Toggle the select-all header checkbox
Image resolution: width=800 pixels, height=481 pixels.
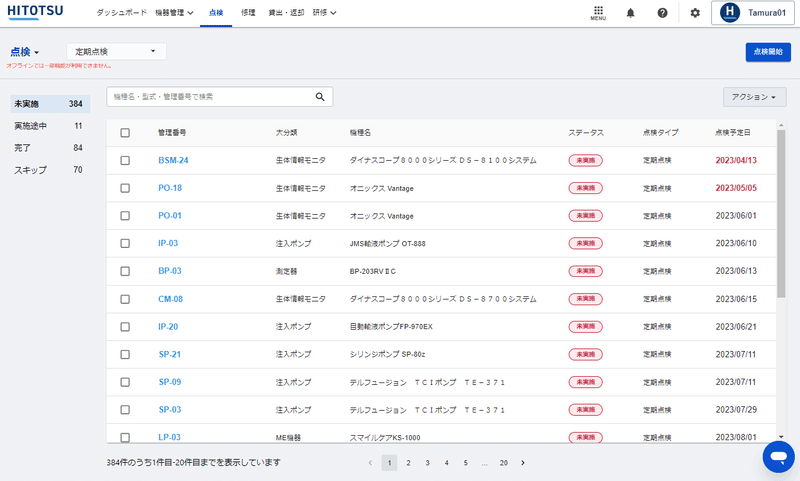(125, 133)
